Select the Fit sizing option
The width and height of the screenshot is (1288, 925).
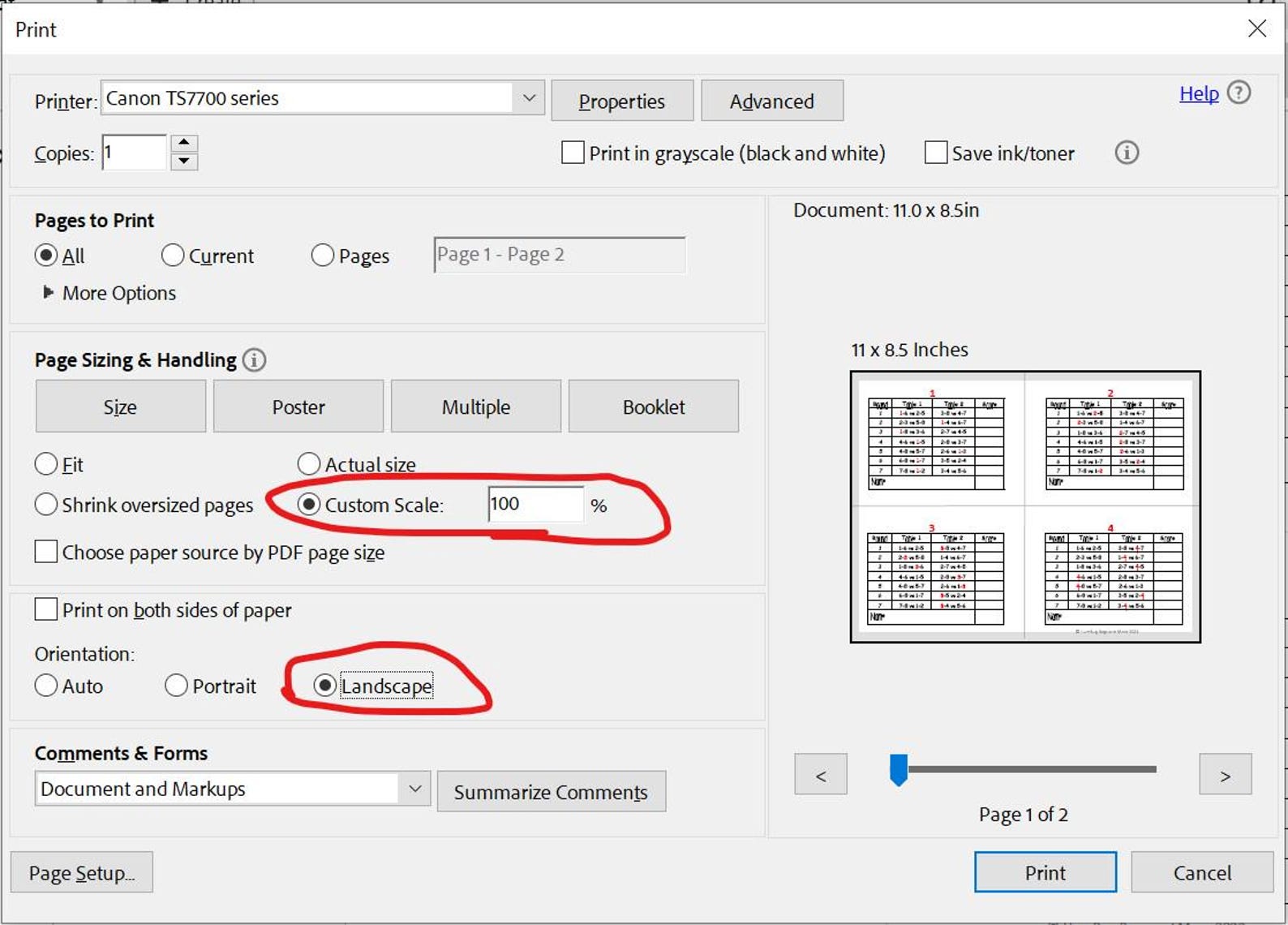click(46, 464)
